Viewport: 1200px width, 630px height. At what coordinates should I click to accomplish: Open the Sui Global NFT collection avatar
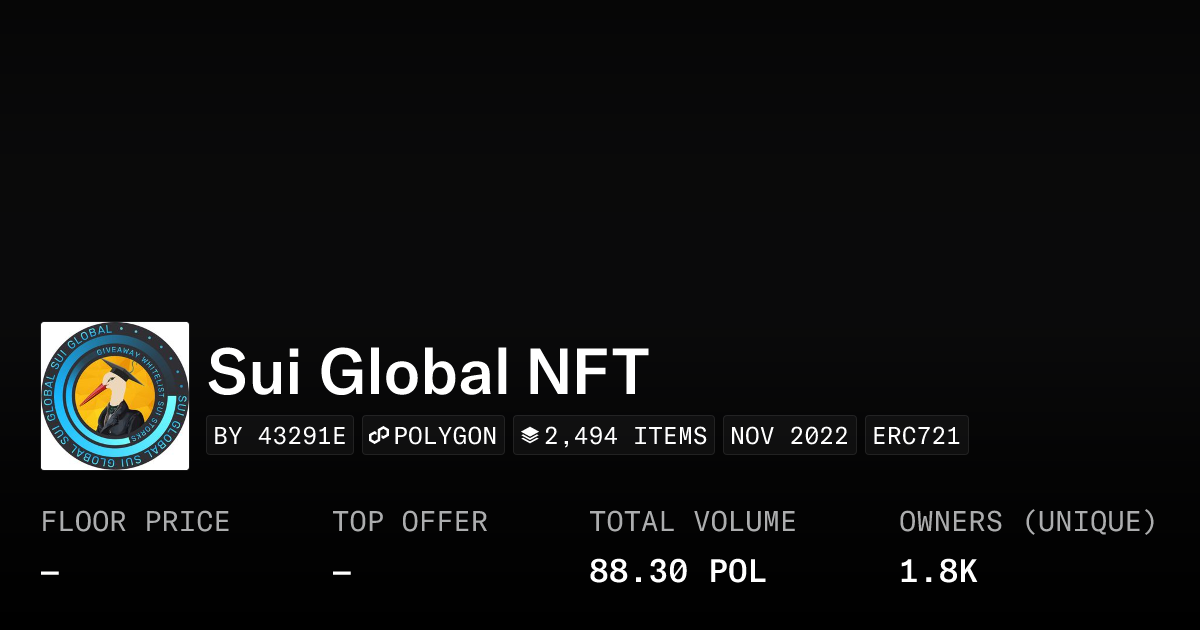point(115,396)
